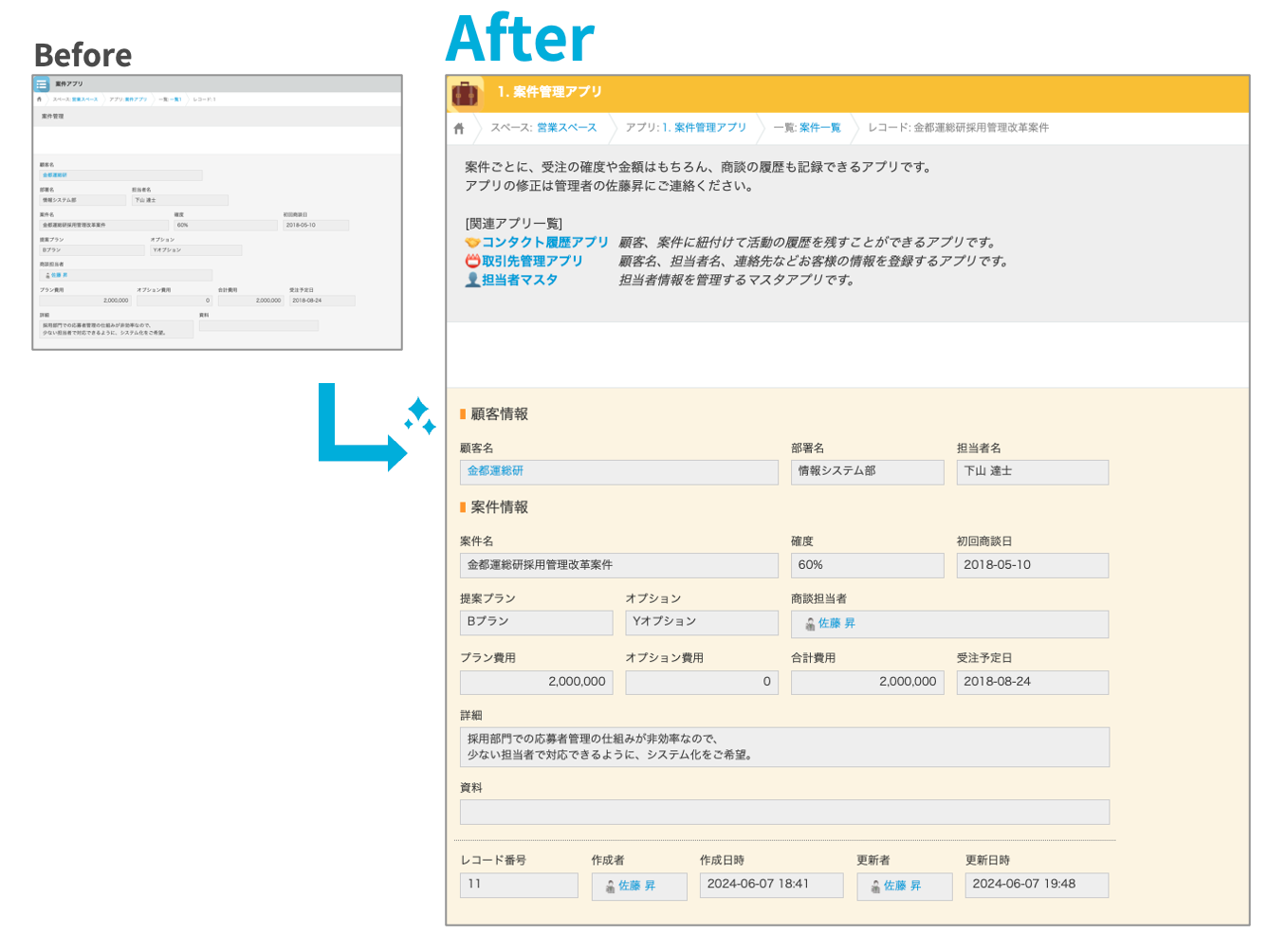Click レコード番号 field showing 11
The width and height of the screenshot is (1286, 952).
click(519, 886)
